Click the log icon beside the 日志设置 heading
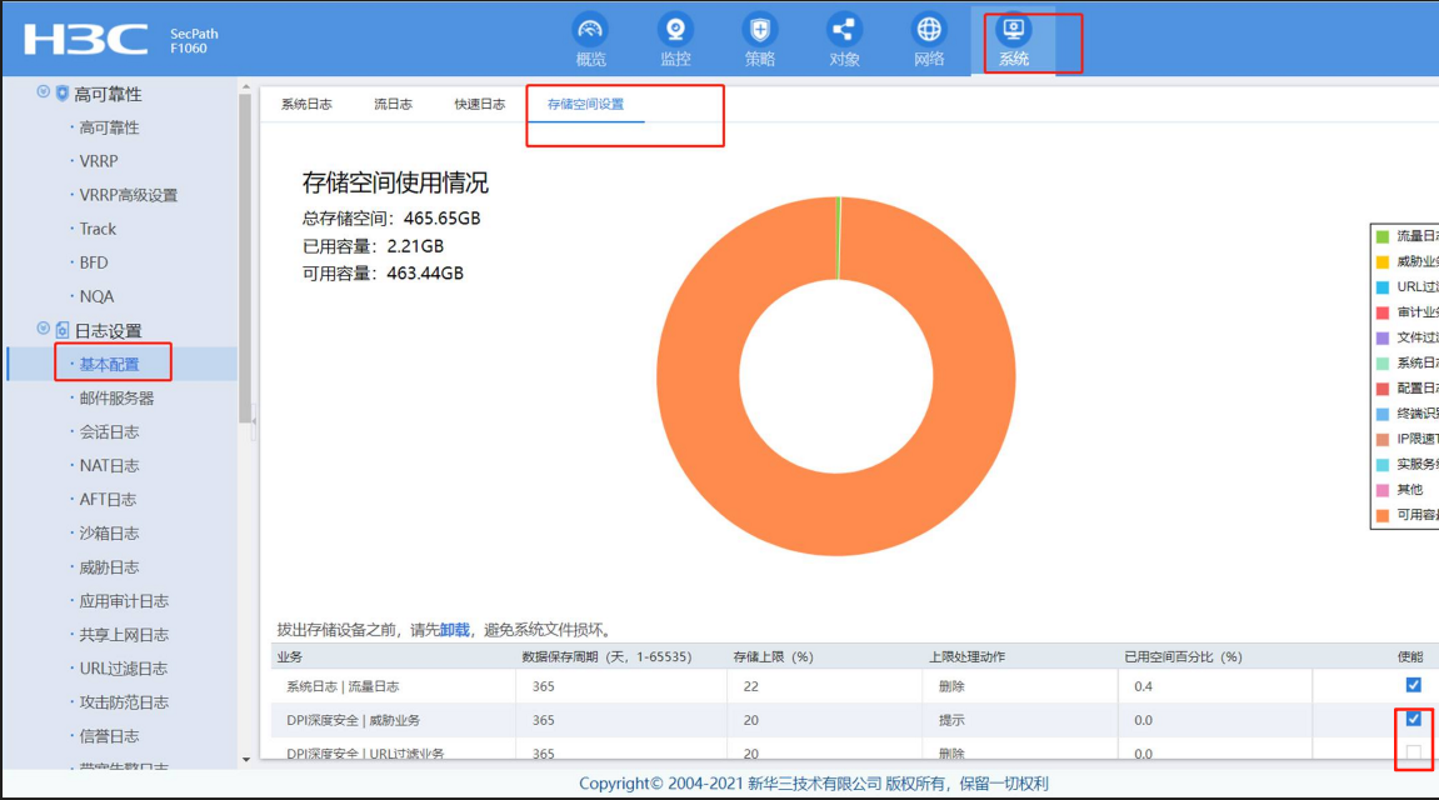The width and height of the screenshot is (1439, 800). point(62,330)
